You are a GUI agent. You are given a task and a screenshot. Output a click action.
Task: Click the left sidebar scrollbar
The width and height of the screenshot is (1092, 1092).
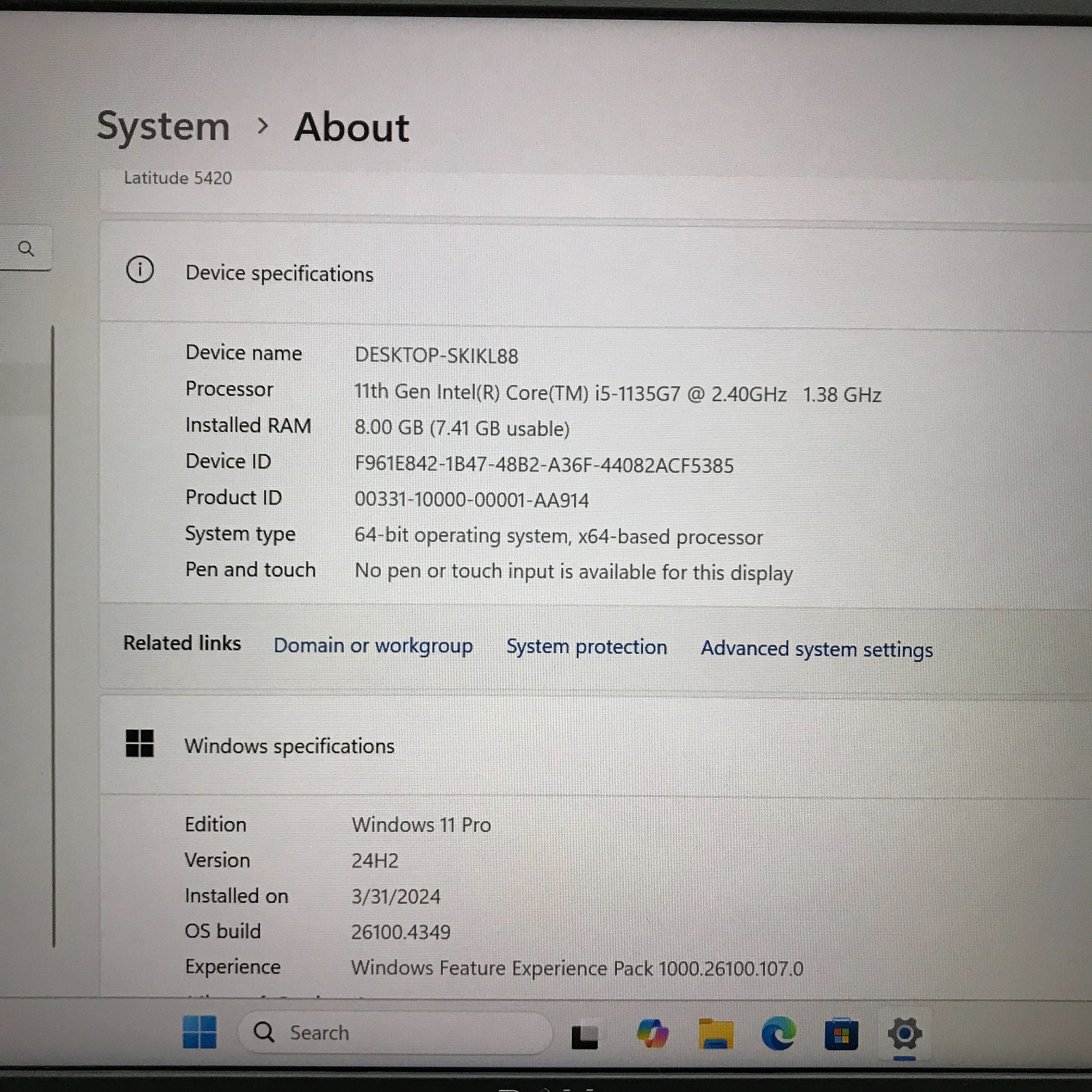(x=53, y=636)
